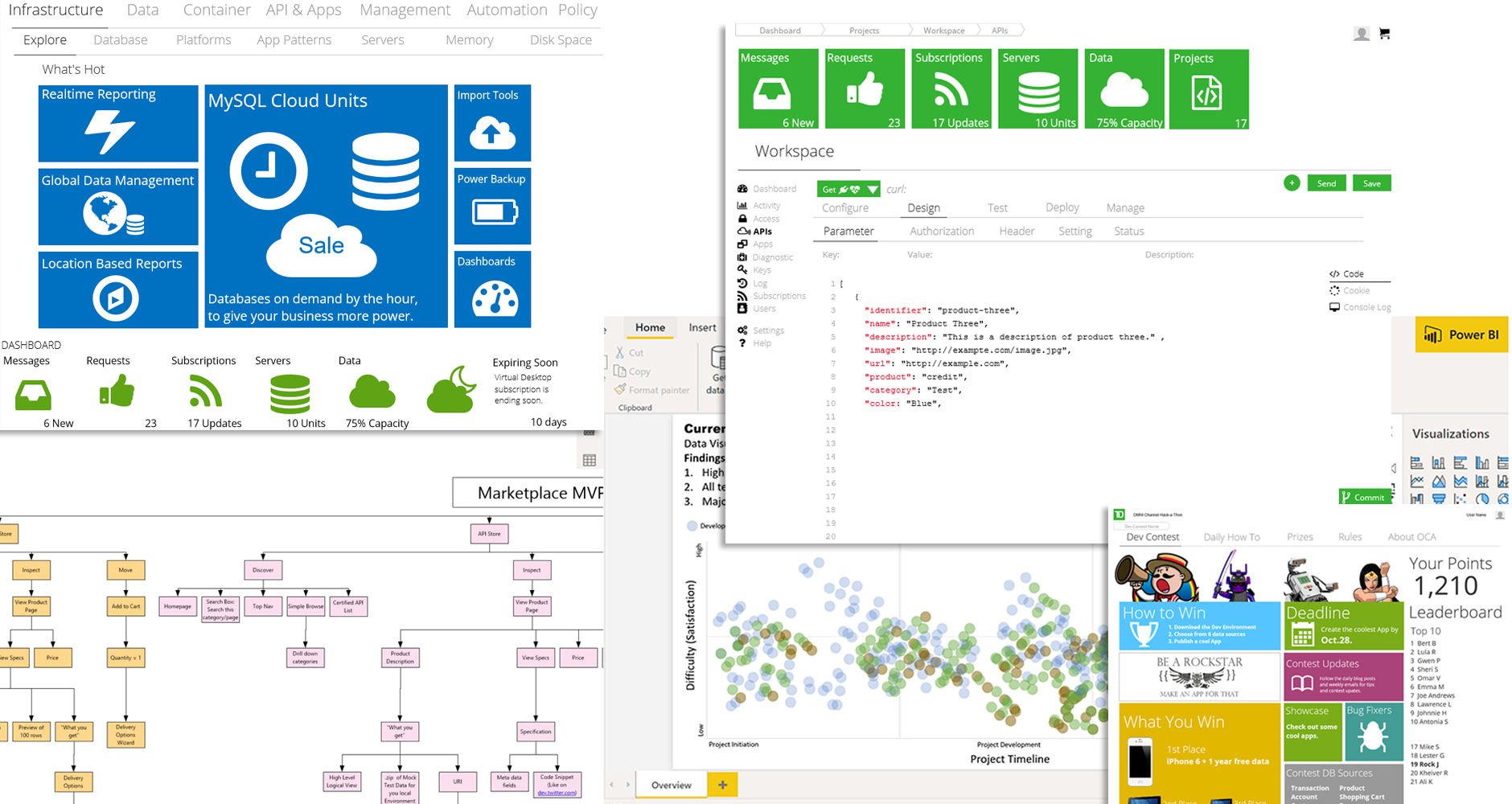This screenshot has height=804, width=1512.
Task: Select the Apps icon in the sidebar
Action: pos(761,244)
